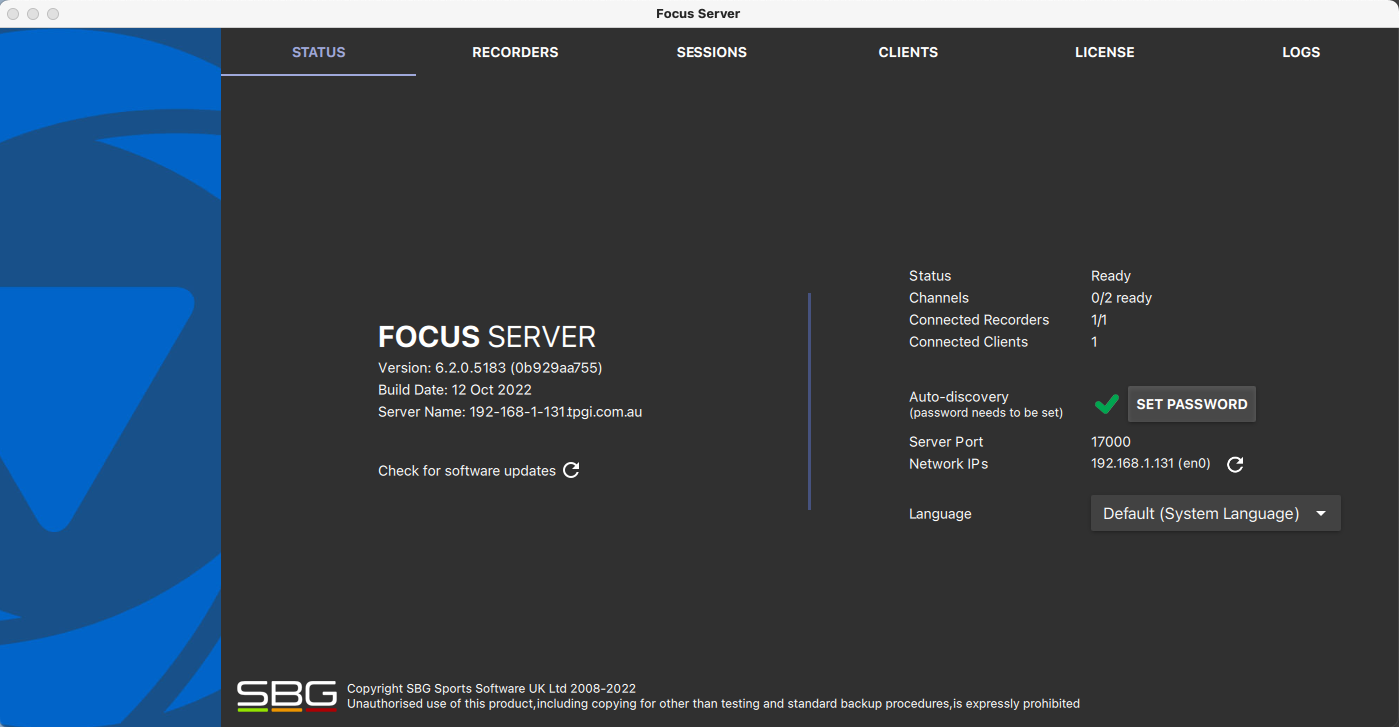Refresh the Network IPs list
The image size is (1399, 727).
coord(1235,464)
